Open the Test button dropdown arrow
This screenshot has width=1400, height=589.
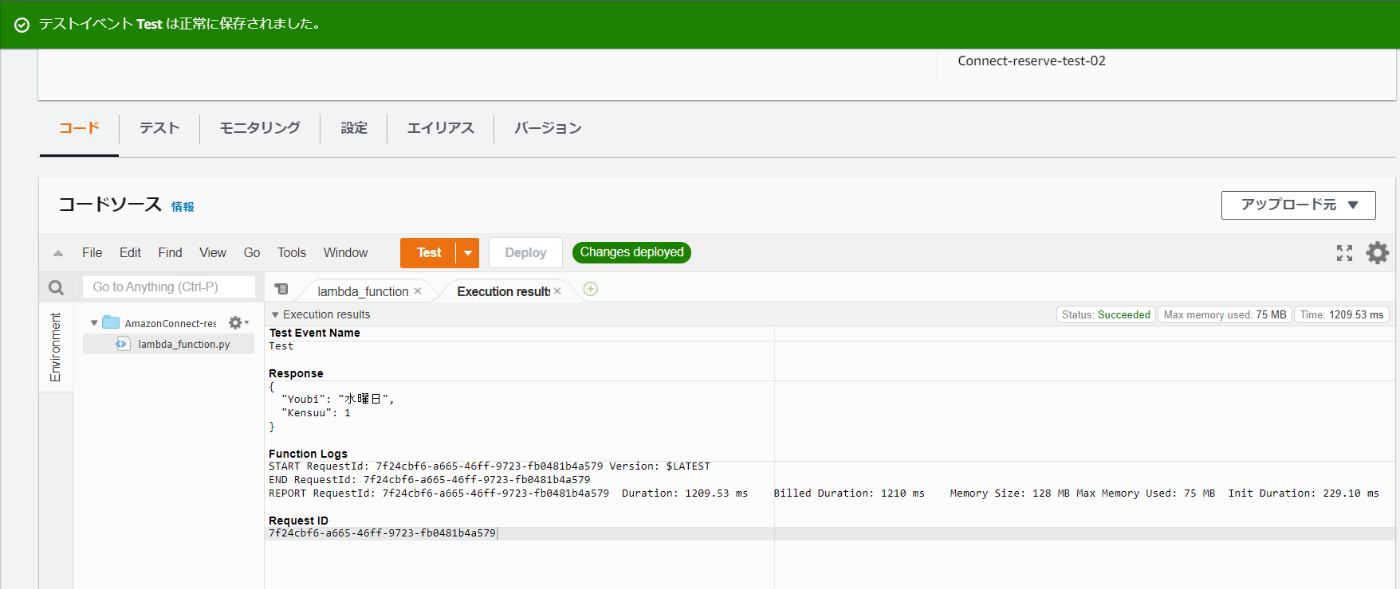(x=467, y=253)
